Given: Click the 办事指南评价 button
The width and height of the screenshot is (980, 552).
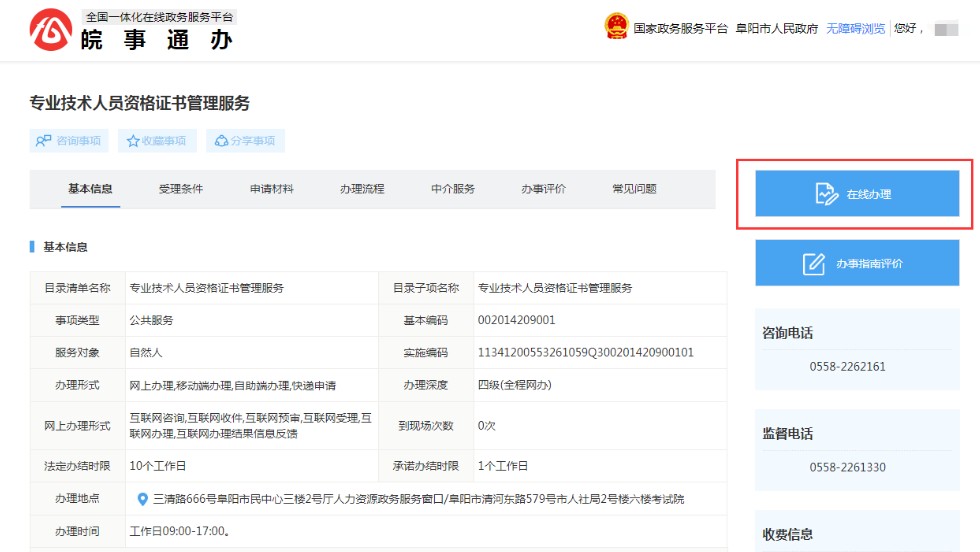Looking at the screenshot, I should [857, 264].
